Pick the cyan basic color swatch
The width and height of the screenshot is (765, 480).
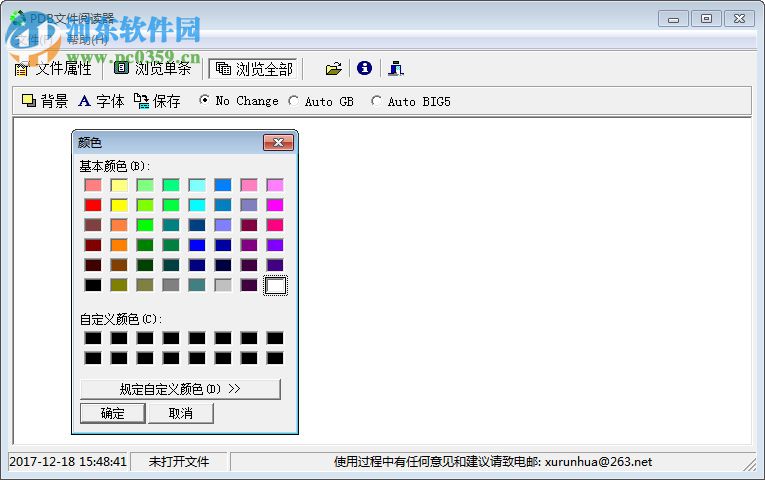pyautogui.click(x=197, y=205)
